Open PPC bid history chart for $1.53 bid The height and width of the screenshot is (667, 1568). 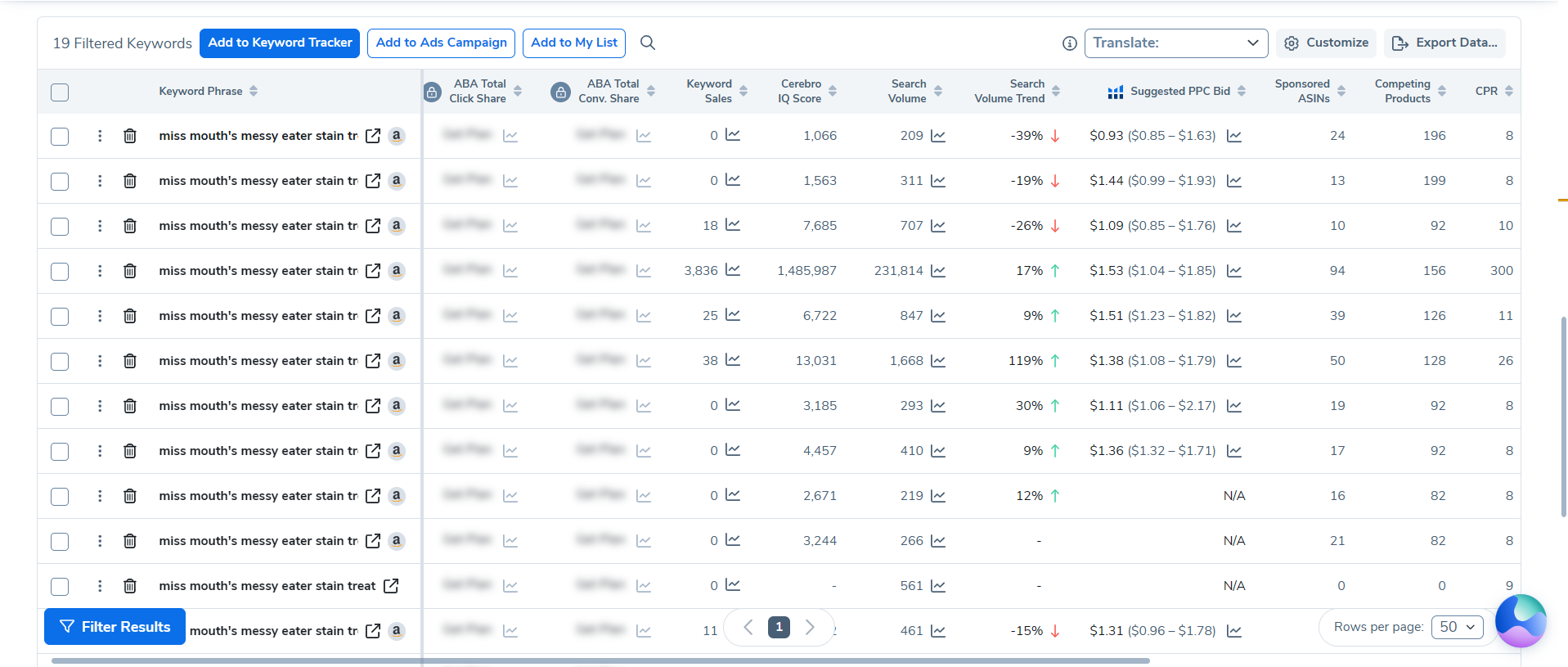(x=1234, y=271)
